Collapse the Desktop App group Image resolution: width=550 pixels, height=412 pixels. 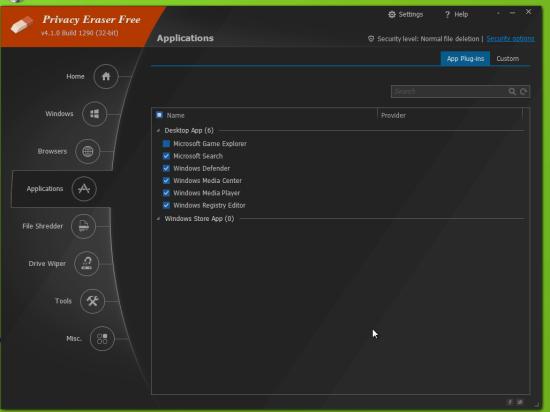[x=158, y=130]
